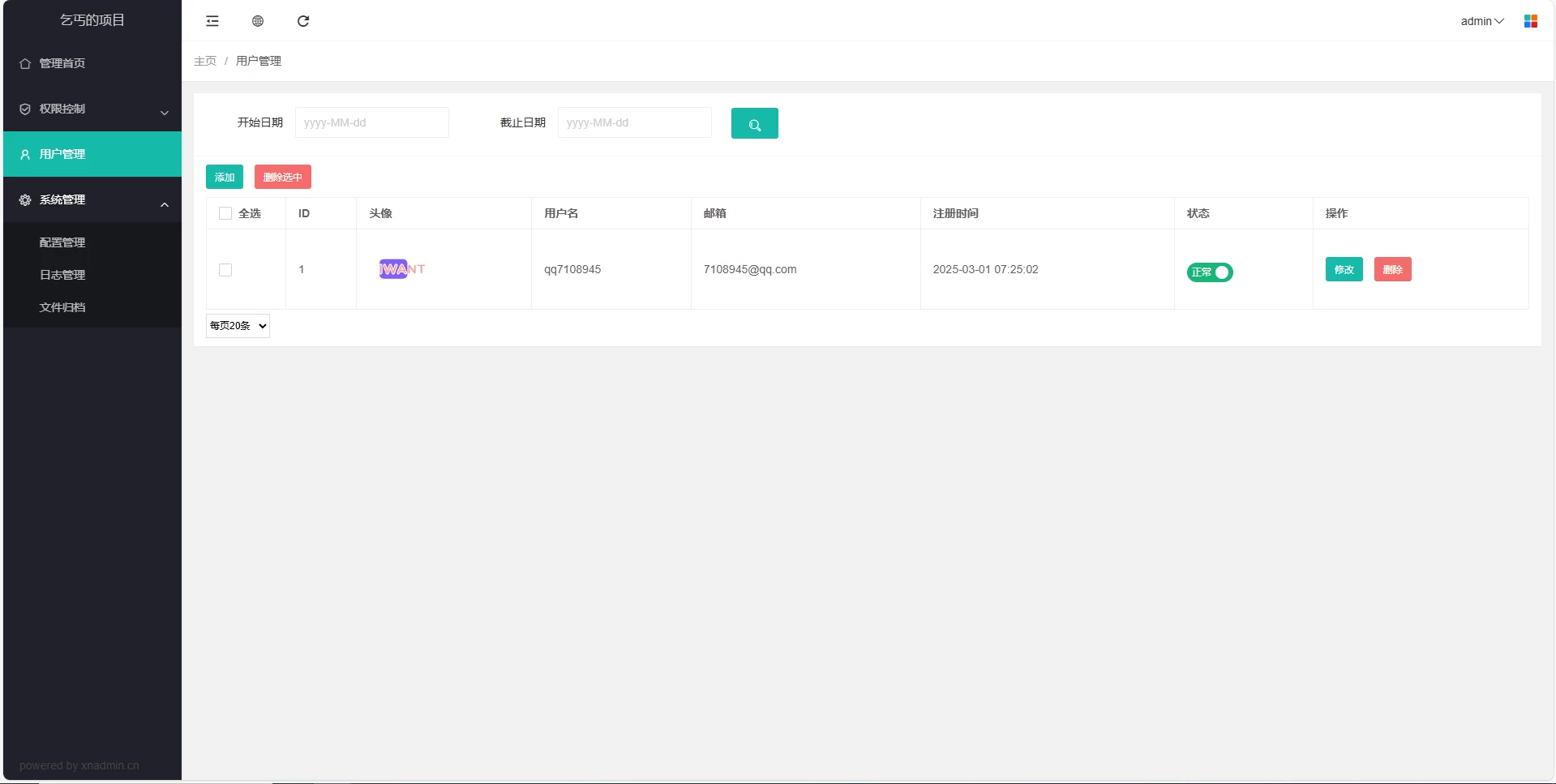Click the red 删除 button for qq7108945
This screenshot has height=784, width=1556.
tap(1392, 269)
